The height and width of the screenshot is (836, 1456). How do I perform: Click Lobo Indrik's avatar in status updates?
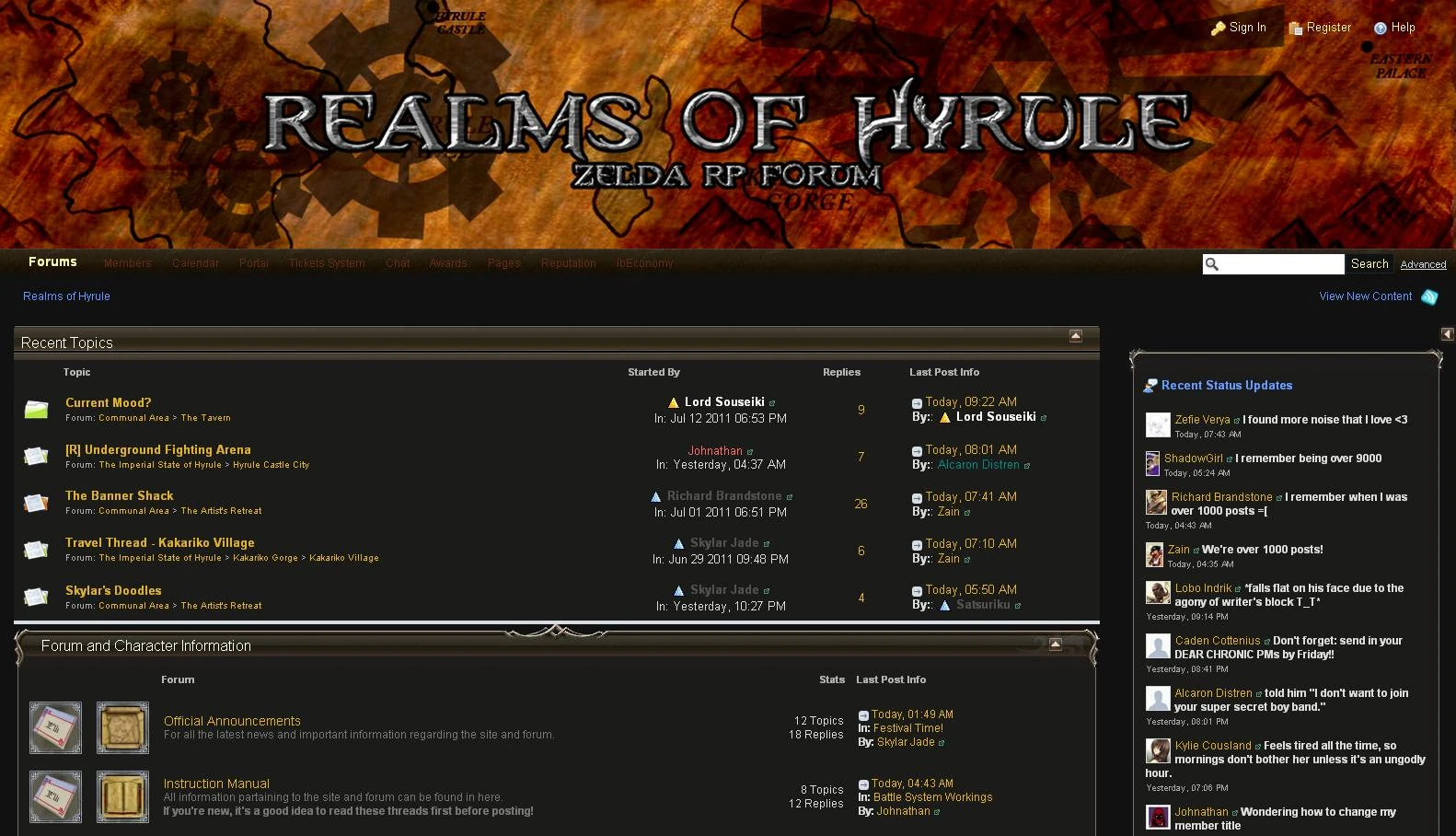(1158, 593)
